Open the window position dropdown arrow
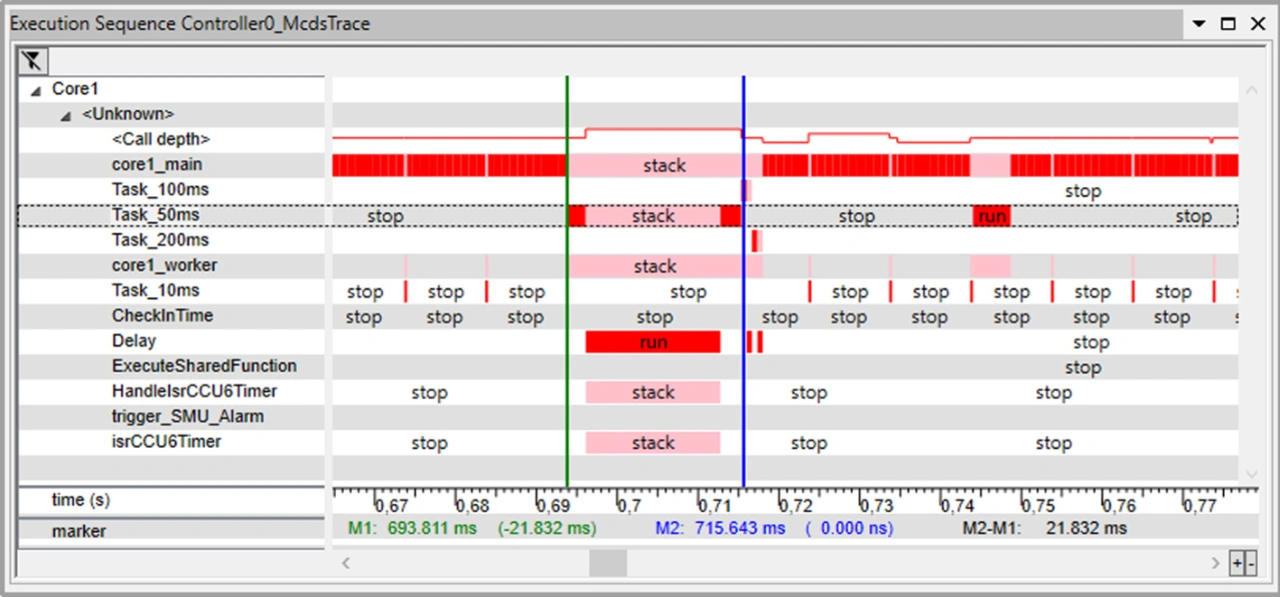 1199,24
